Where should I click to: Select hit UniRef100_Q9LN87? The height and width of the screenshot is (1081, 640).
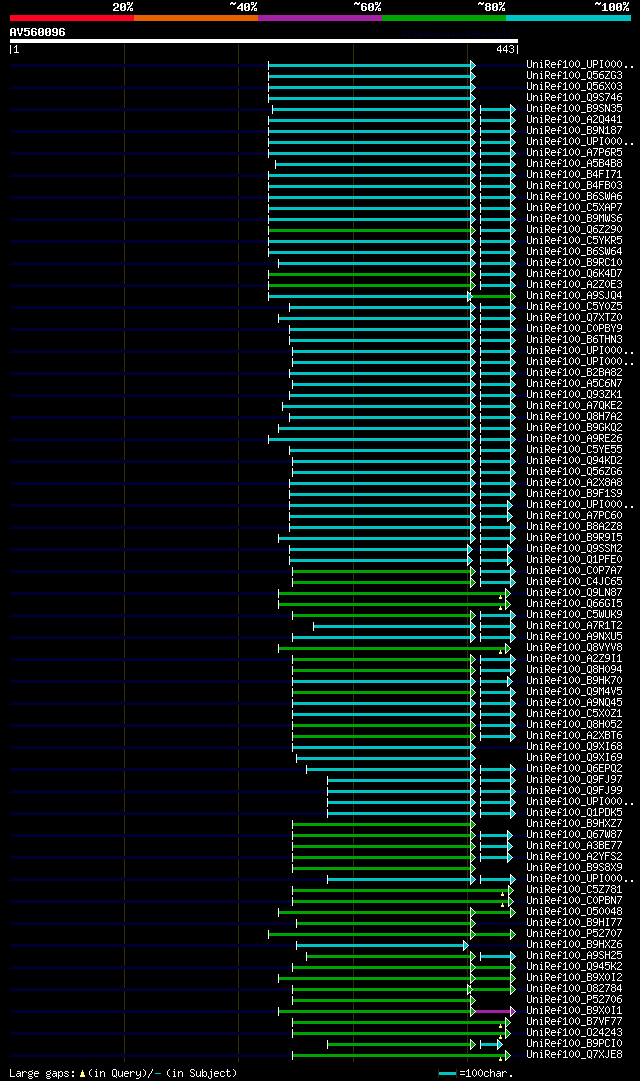[574, 594]
